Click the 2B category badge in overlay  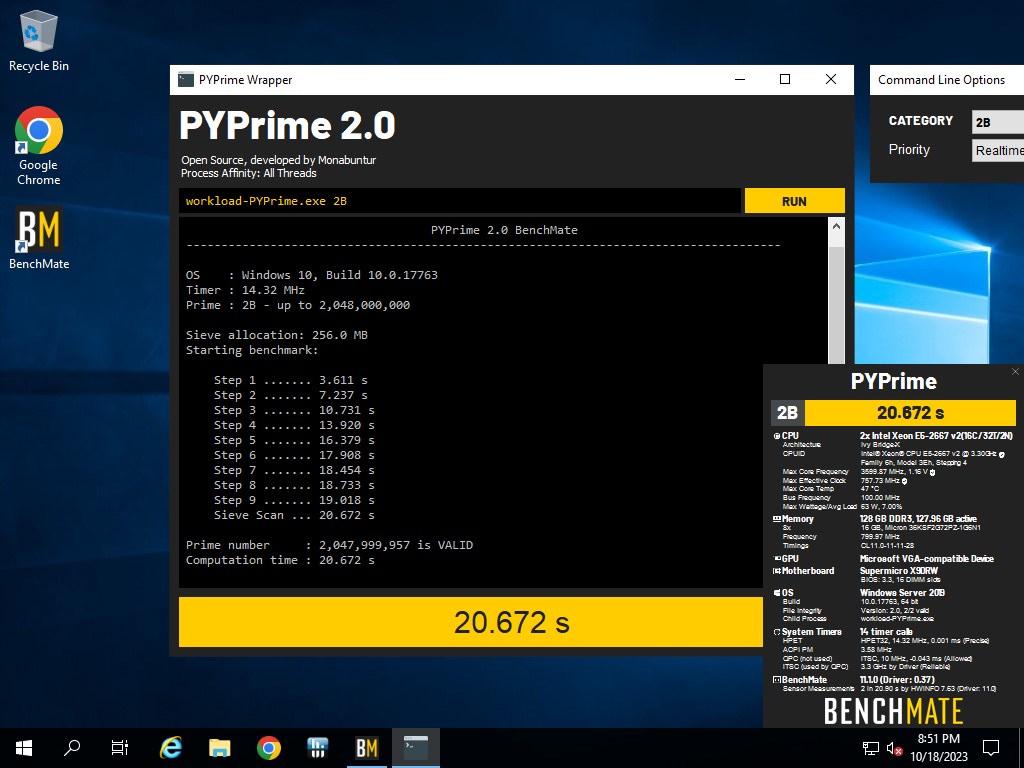[788, 413]
